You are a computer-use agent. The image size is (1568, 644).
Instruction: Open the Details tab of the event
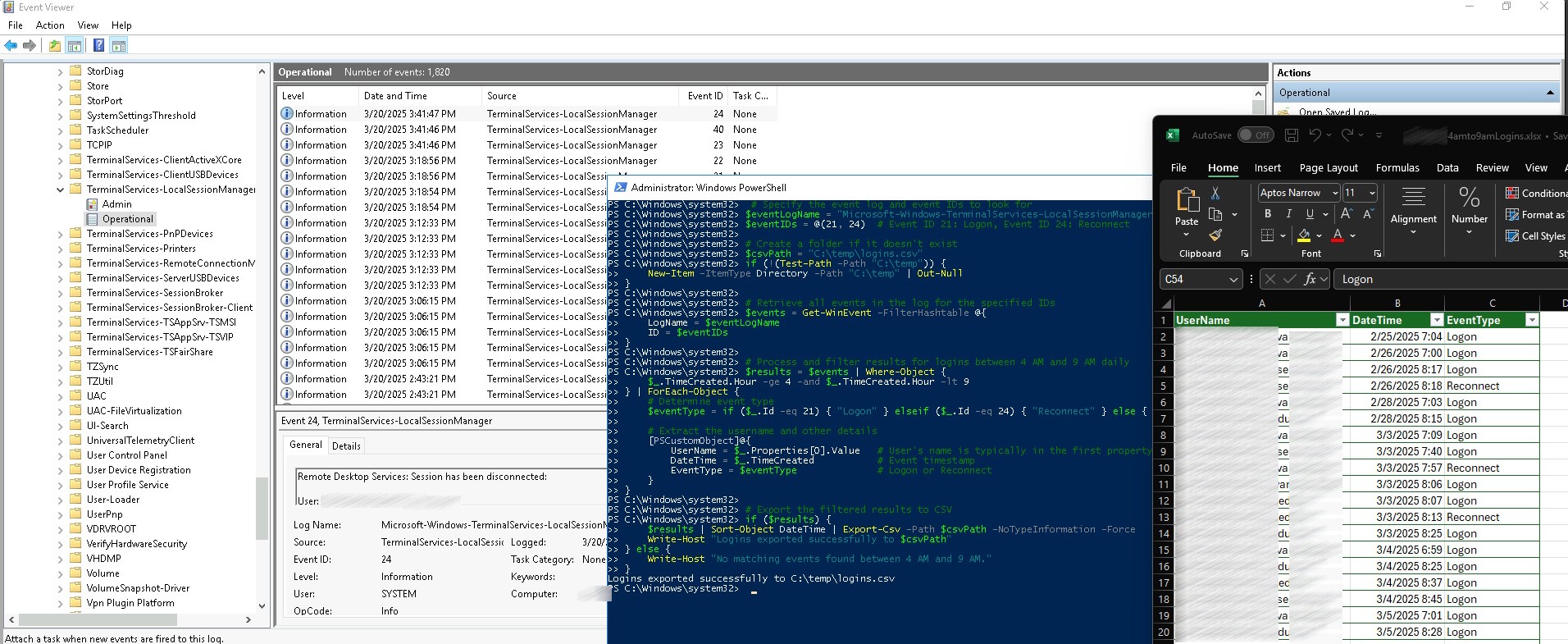click(x=346, y=446)
